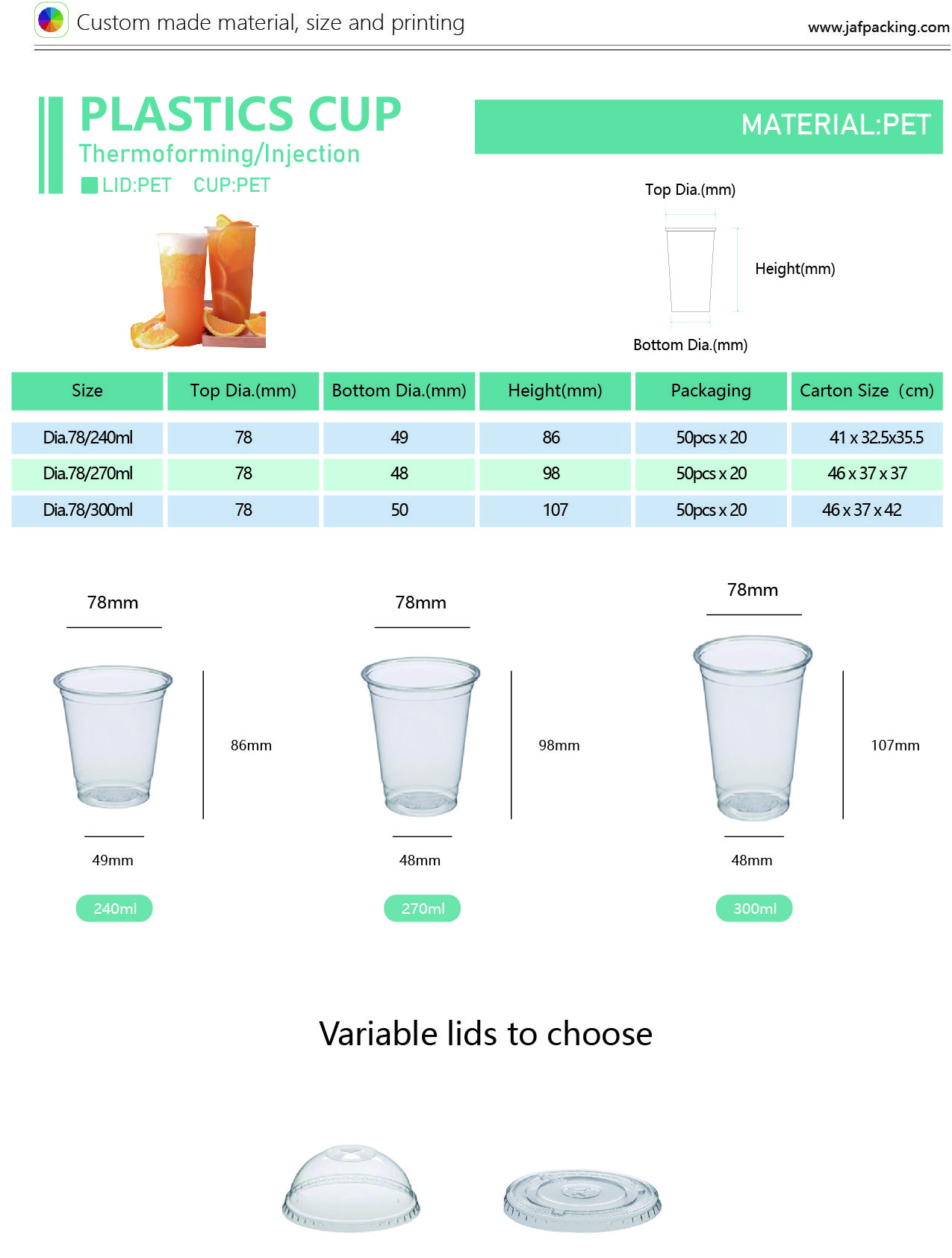Click the orange juice drinks photo
The image size is (952, 1258).
pos(199,281)
